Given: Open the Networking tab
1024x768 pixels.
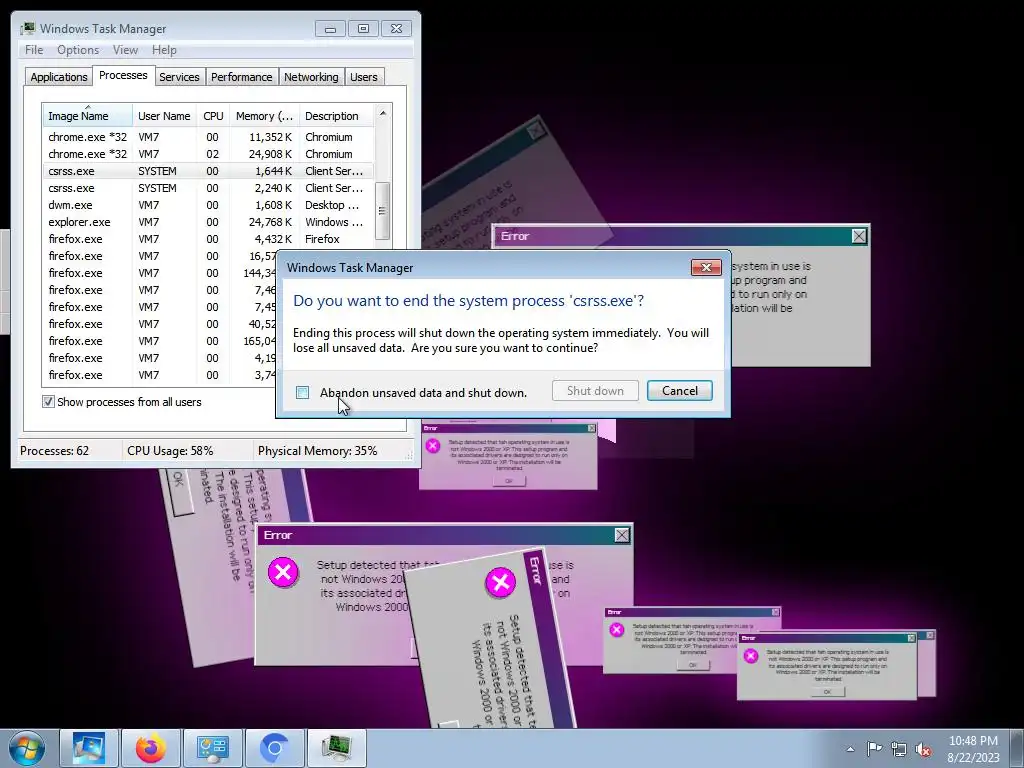Looking at the screenshot, I should [x=311, y=77].
